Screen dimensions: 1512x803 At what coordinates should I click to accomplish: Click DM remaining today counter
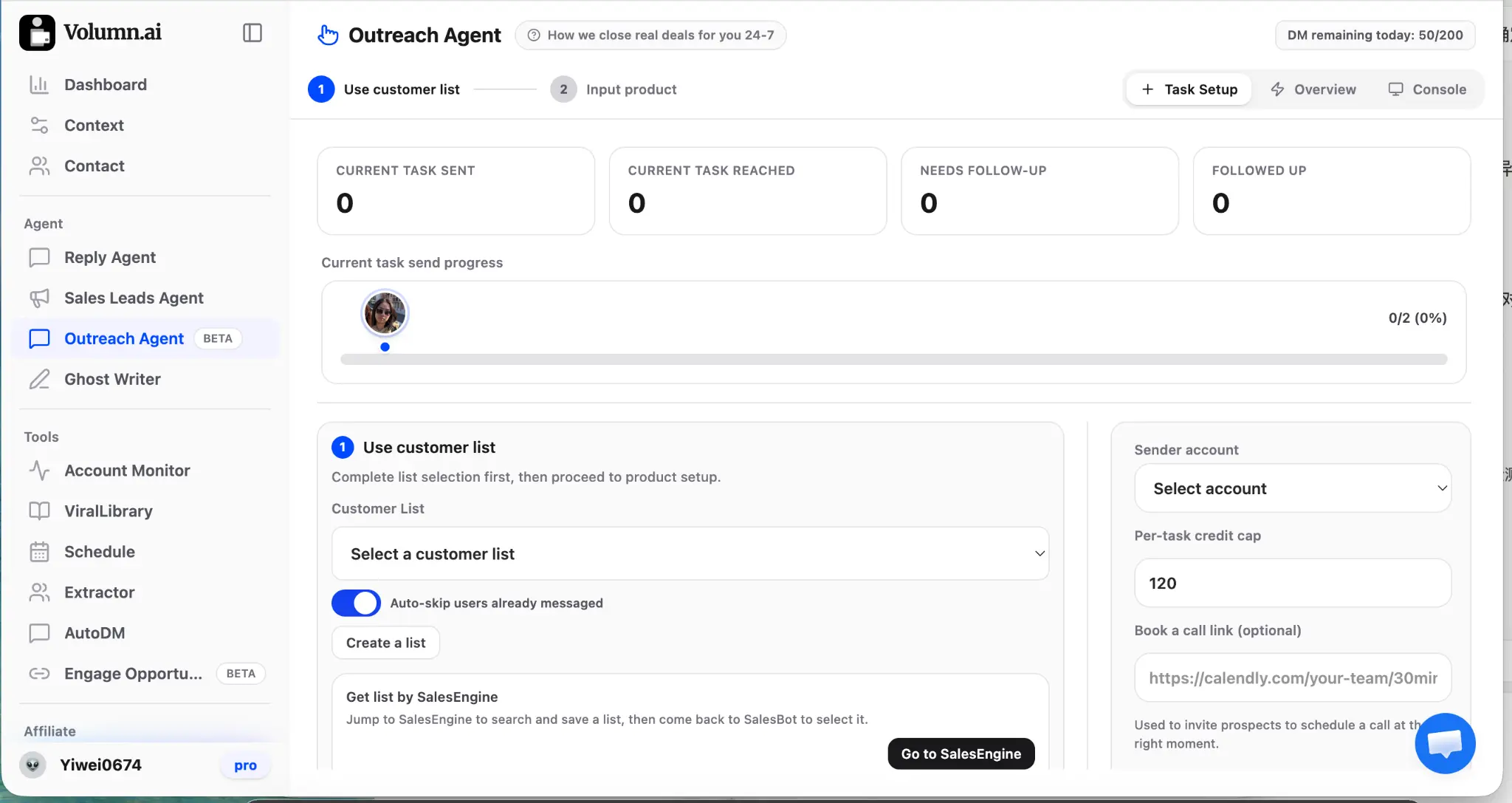pyautogui.click(x=1375, y=35)
